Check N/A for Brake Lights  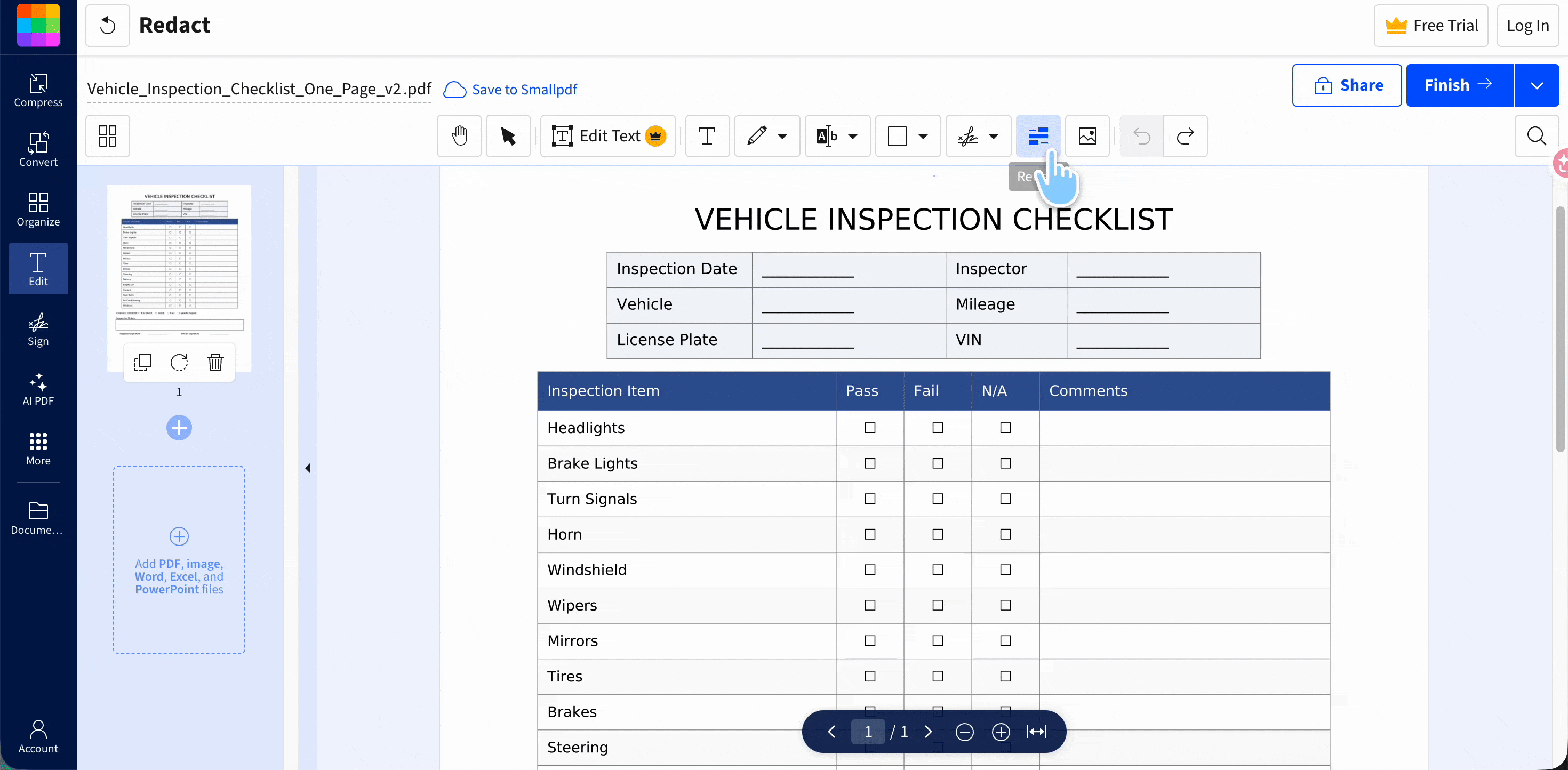click(1005, 463)
